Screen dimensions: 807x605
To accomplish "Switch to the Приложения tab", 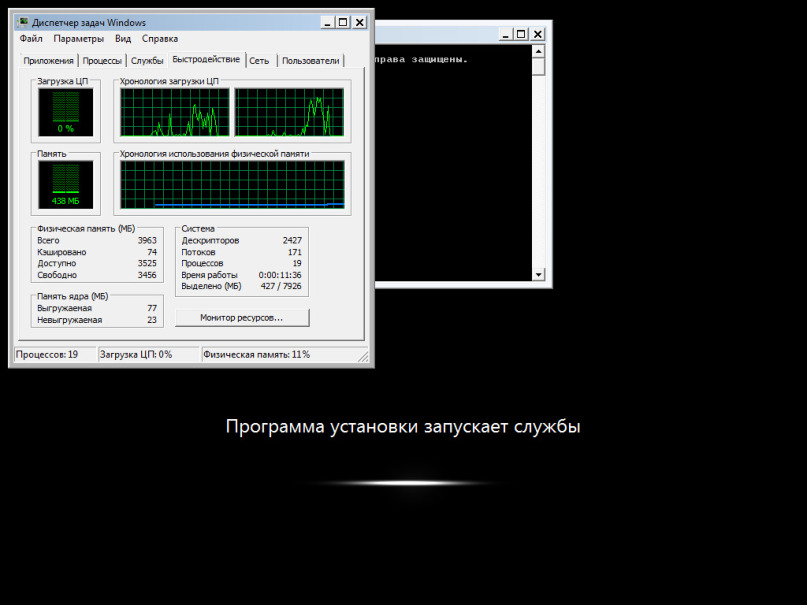I will pos(49,61).
